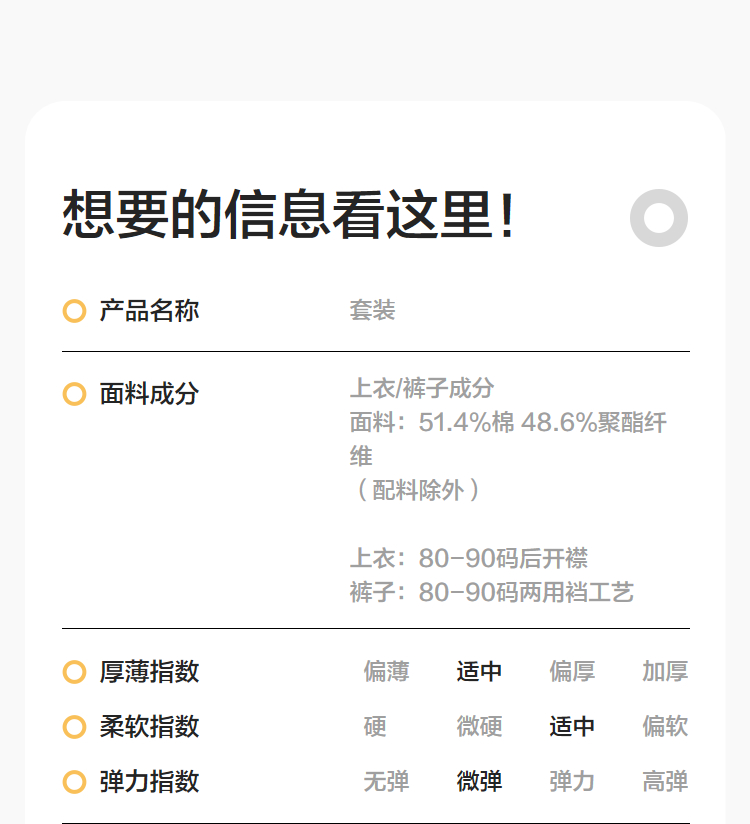
Task: Click the yellow circle beside 柔软指数
Action: (74, 727)
